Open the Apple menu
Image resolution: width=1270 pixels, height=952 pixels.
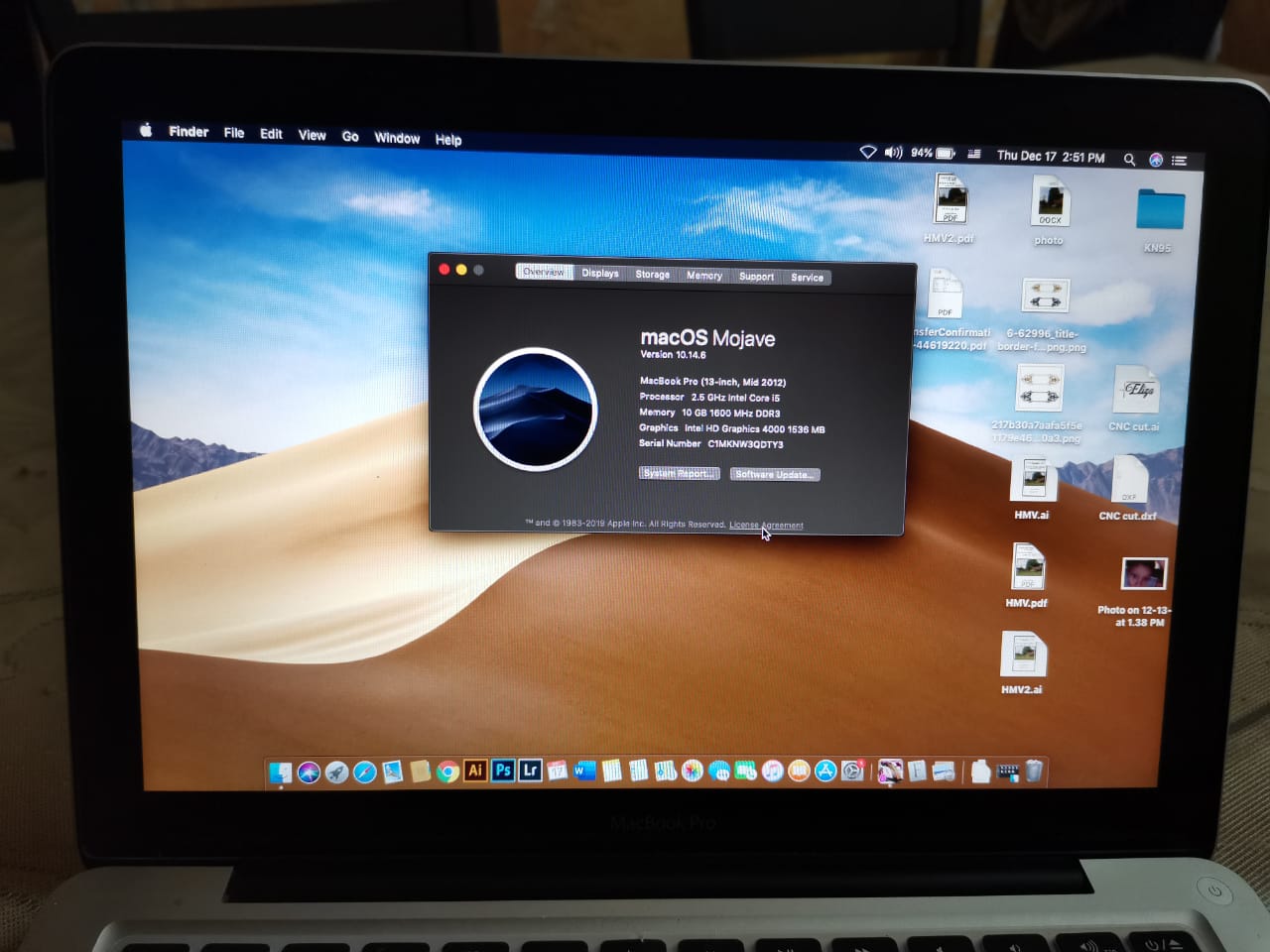[x=146, y=130]
